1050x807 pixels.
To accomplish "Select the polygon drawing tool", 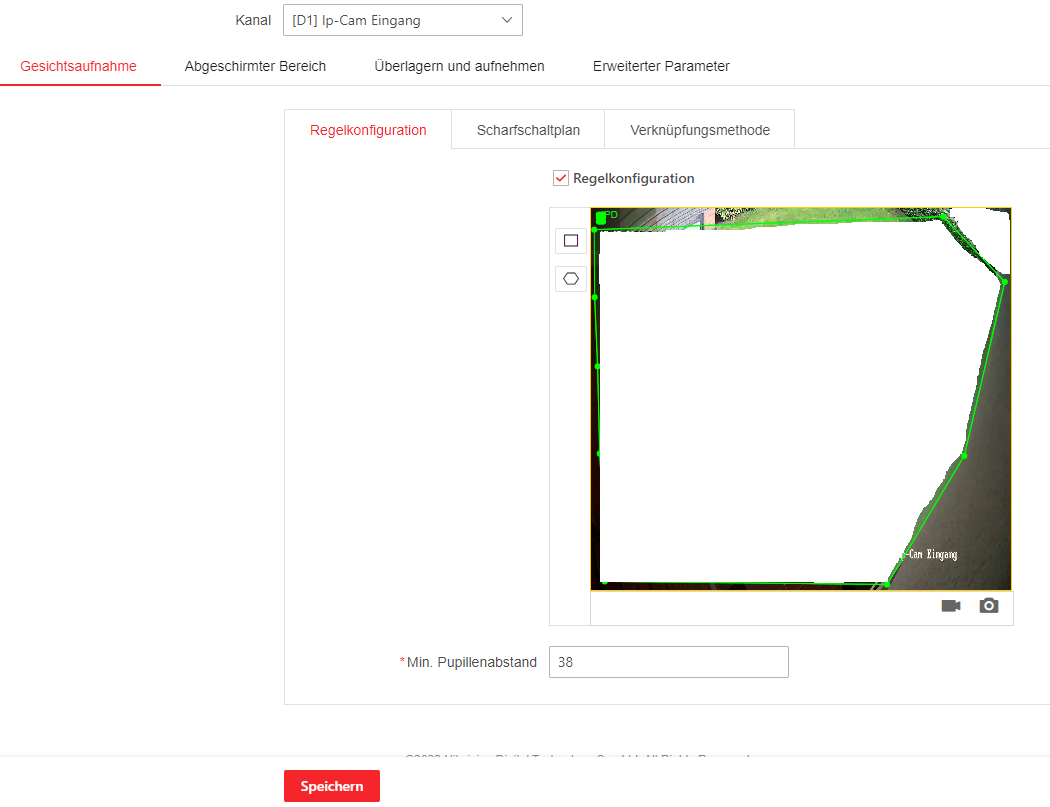I will [x=571, y=279].
